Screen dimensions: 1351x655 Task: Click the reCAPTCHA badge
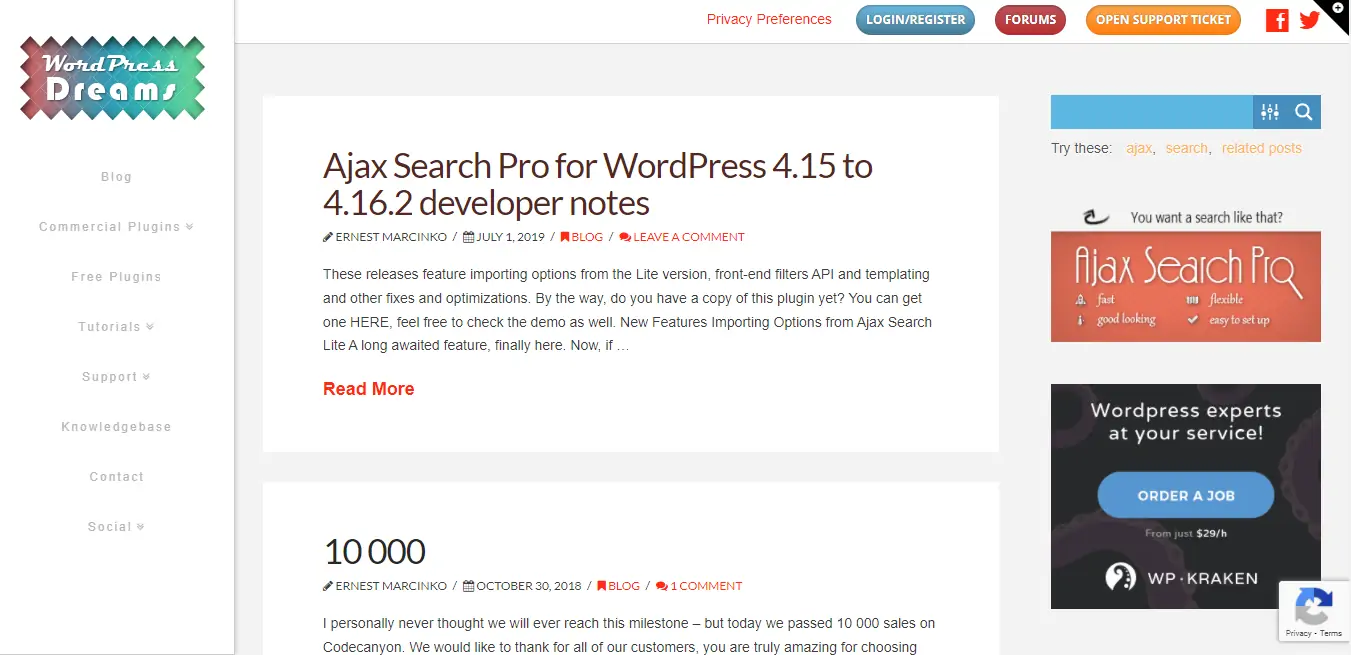(x=1315, y=612)
